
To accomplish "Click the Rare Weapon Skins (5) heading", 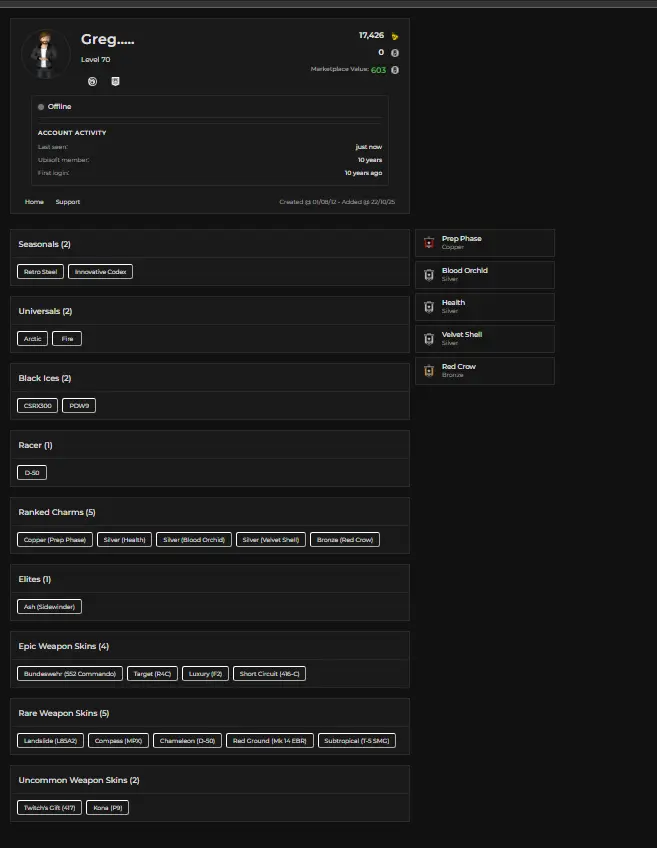I will pyautogui.click(x=64, y=714).
